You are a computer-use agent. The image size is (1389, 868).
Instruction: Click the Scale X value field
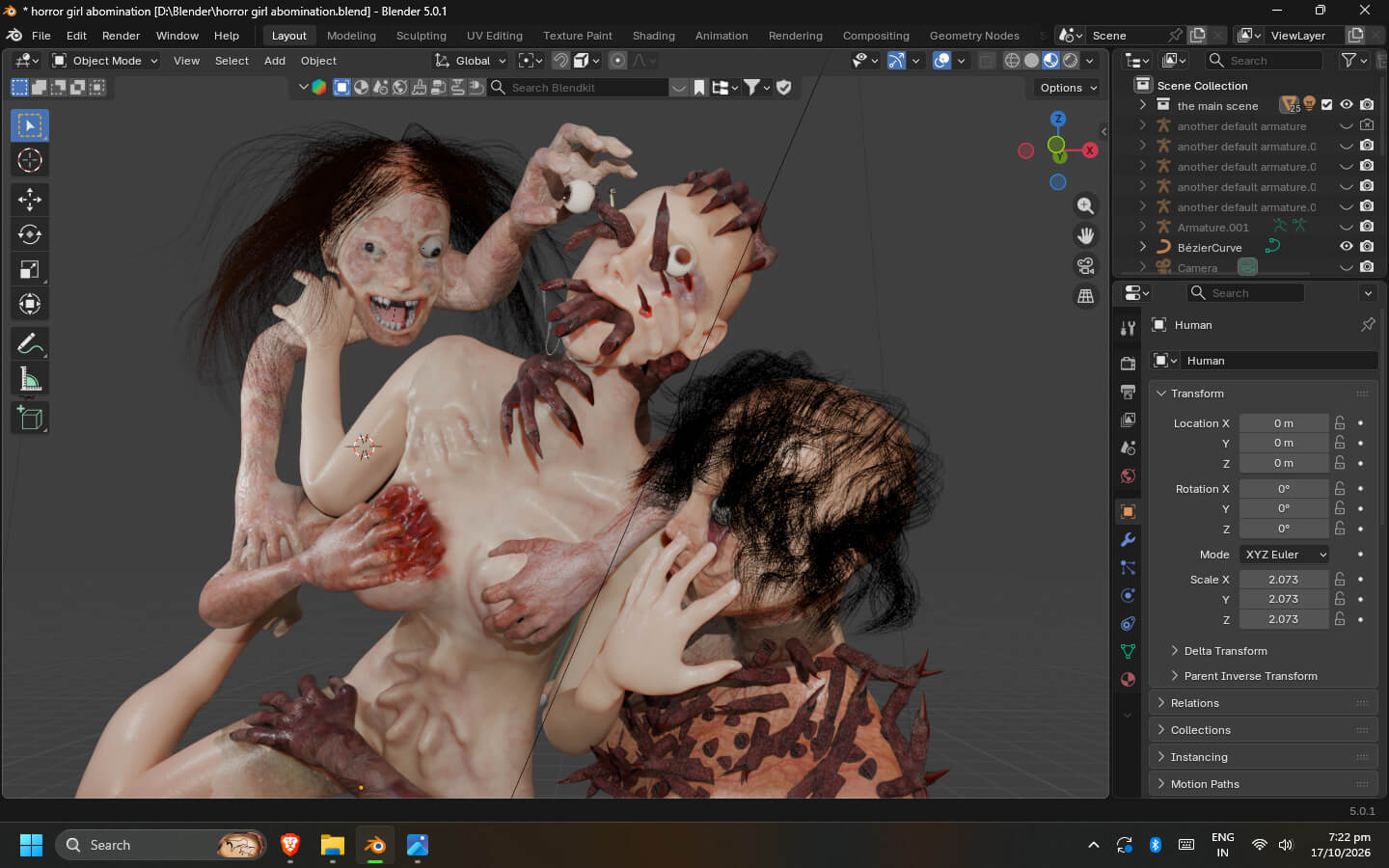click(1284, 580)
